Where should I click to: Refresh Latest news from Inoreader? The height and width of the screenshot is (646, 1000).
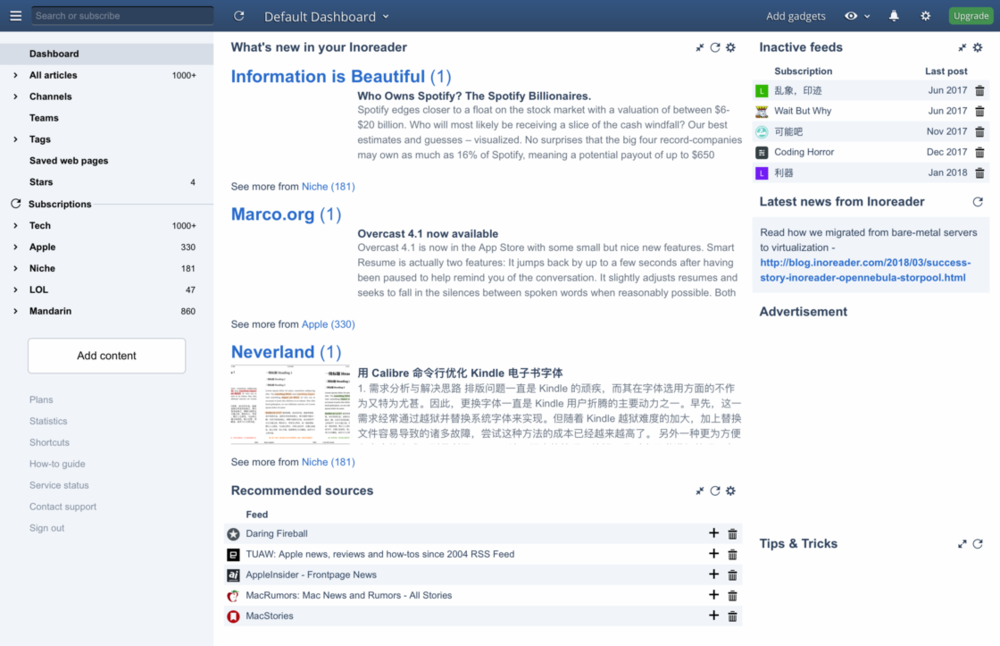point(978,202)
